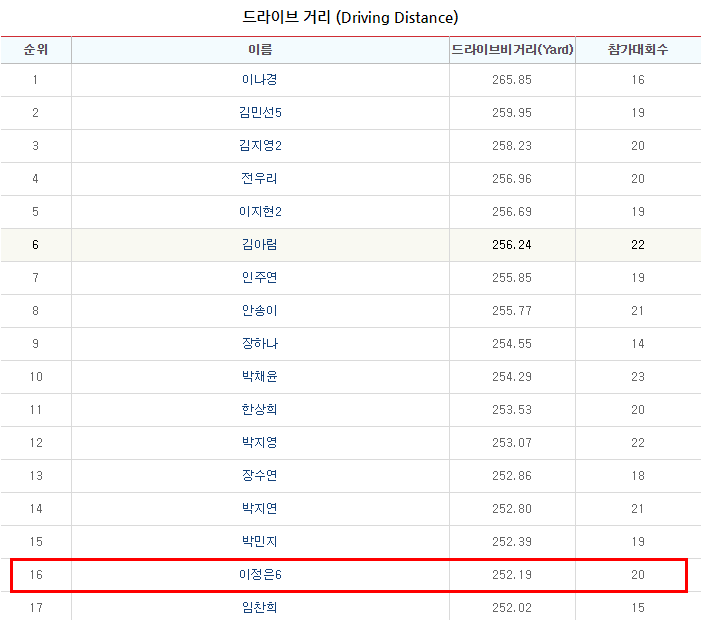The width and height of the screenshot is (704, 620).
Task: Select distance value 254.55
Action: click(x=512, y=344)
